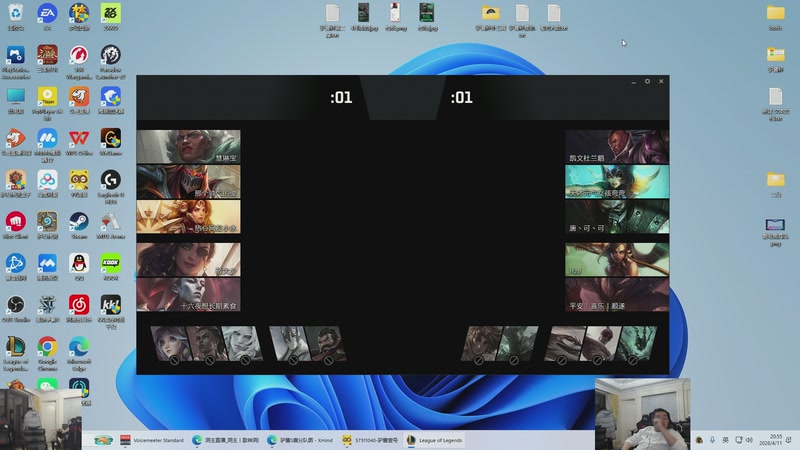Launch the StarCraft desktop shortcut
Screen dimensions: 800x450
[47, 306]
